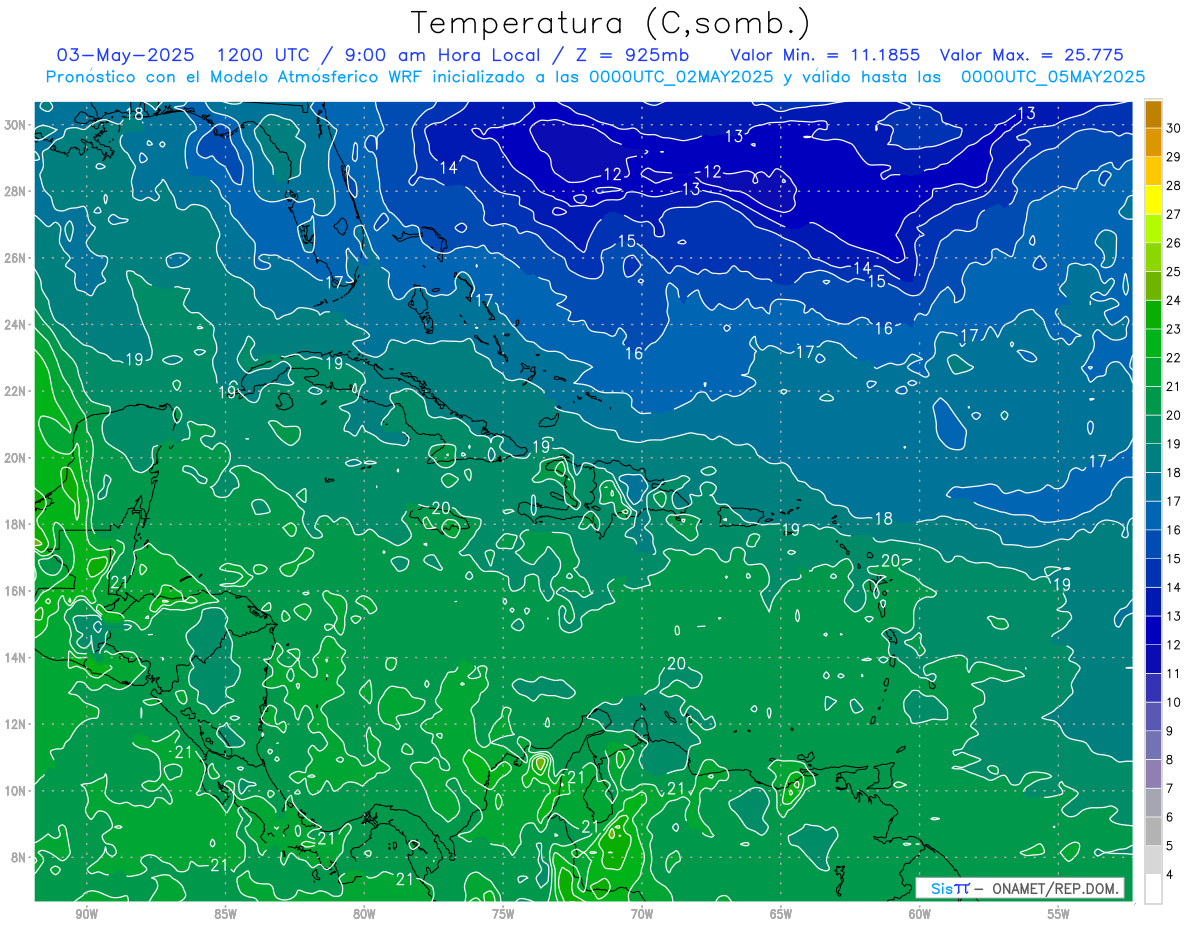Click the colour legend label '22'
The width and height of the screenshot is (1200, 927).
point(1174,358)
